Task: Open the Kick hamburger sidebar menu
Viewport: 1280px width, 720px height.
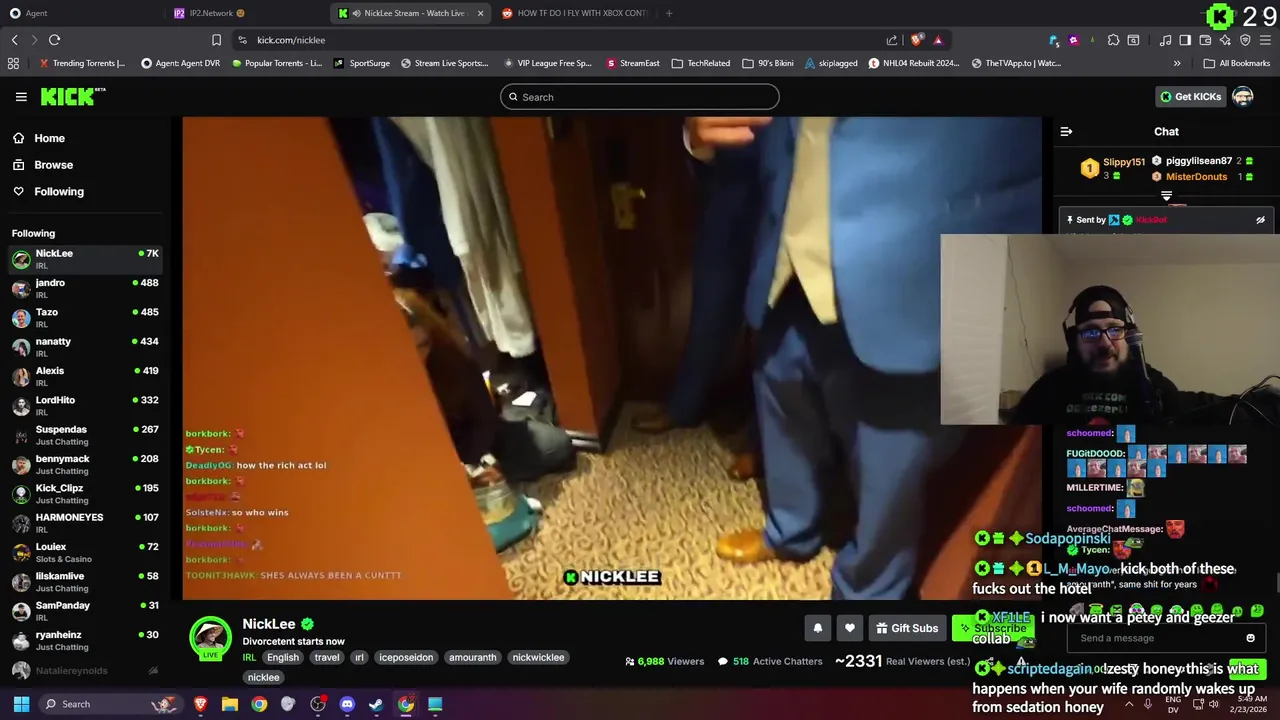Action: (x=21, y=97)
